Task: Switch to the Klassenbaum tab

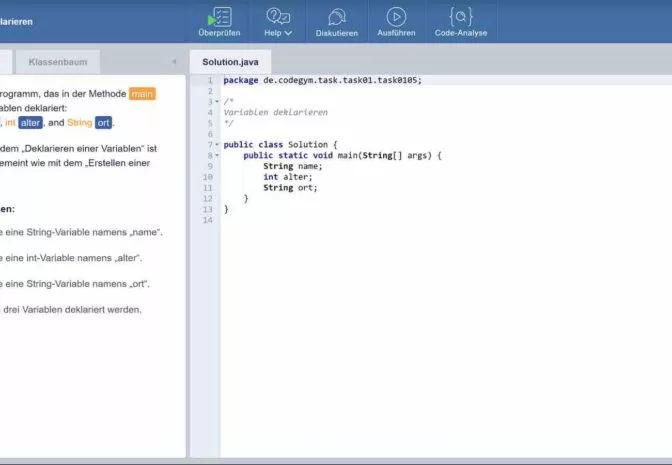Action: (58, 62)
